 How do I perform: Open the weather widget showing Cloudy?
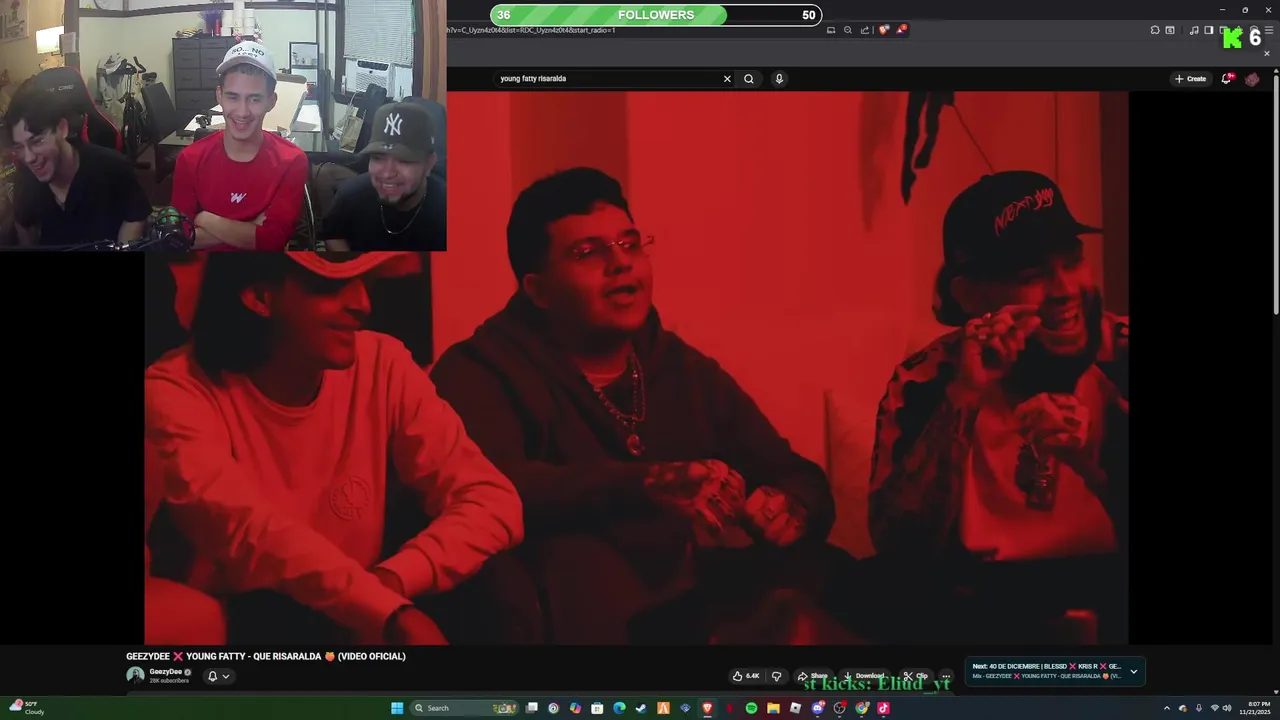point(26,708)
